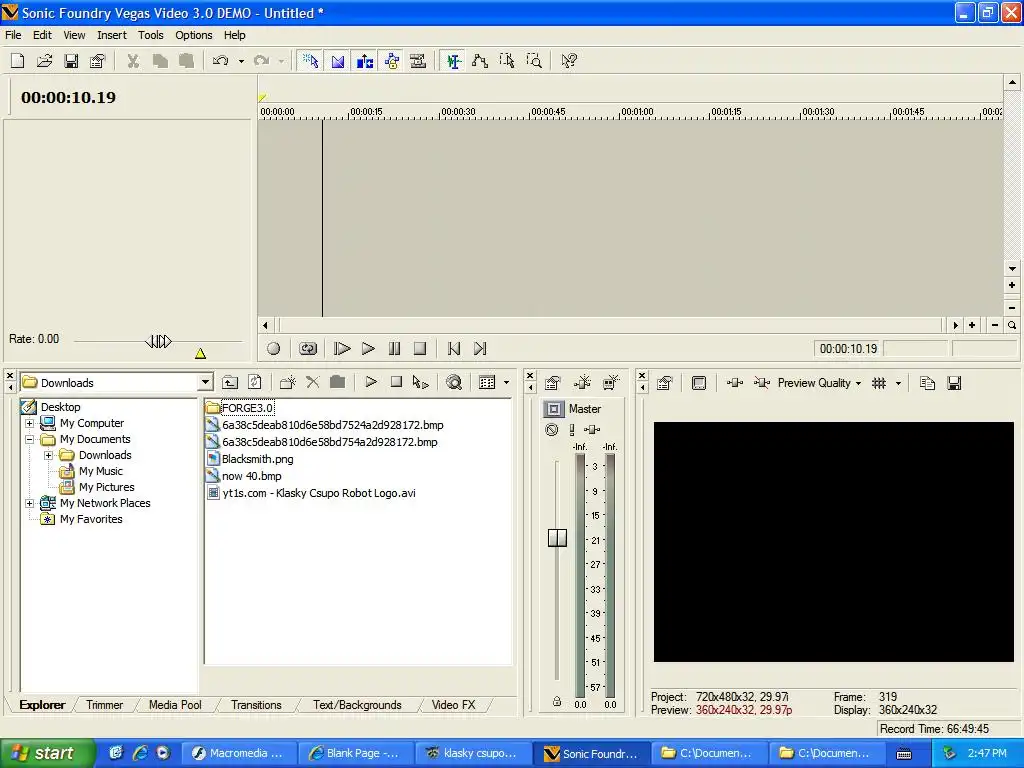The width and height of the screenshot is (1024, 768).
Task: Open the overlays grid dropdown arrow
Action: click(x=899, y=383)
